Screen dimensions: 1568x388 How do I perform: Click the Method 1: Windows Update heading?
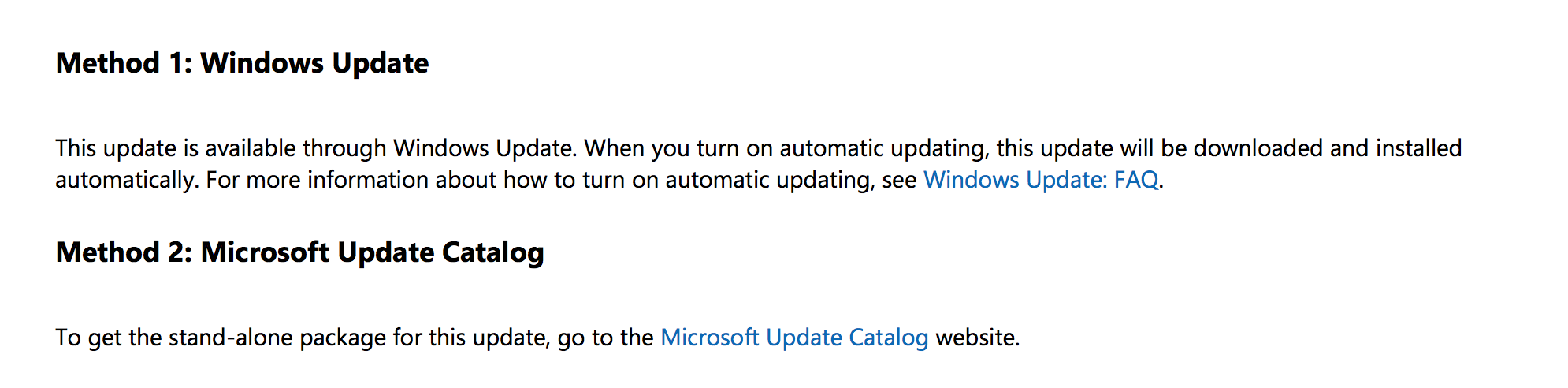pyautogui.click(x=242, y=63)
